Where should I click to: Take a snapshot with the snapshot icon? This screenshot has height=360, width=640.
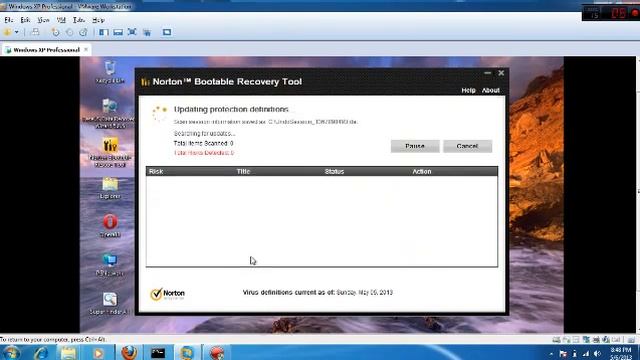tap(55, 32)
